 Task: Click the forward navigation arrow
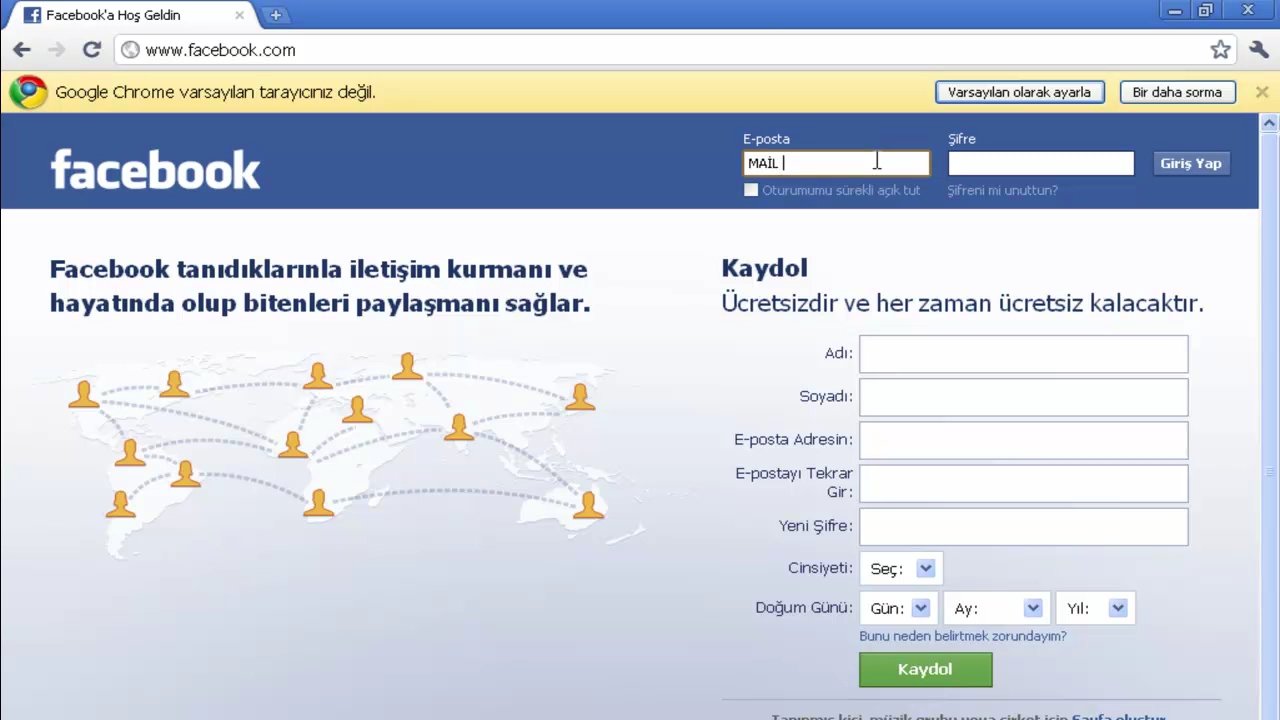[56, 50]
